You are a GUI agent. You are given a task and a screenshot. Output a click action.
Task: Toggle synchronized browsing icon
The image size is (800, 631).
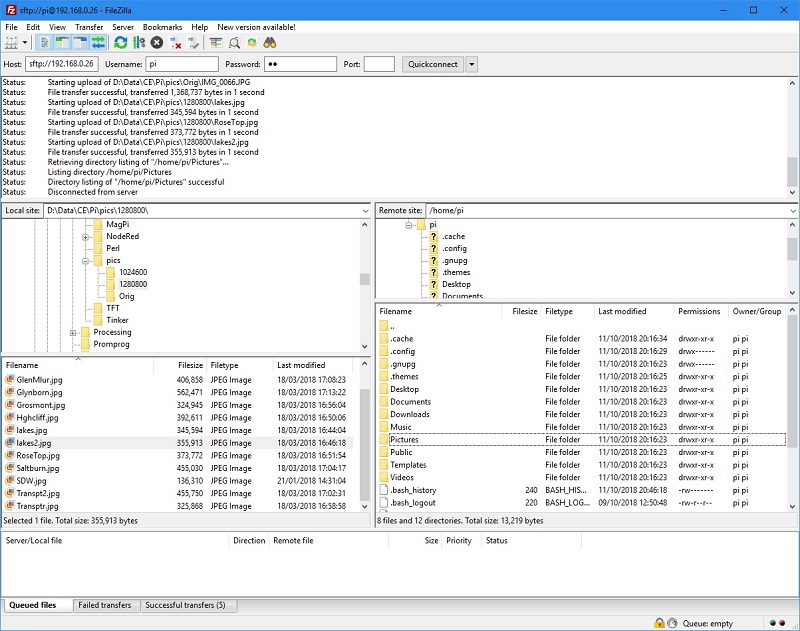pos(252,43)
